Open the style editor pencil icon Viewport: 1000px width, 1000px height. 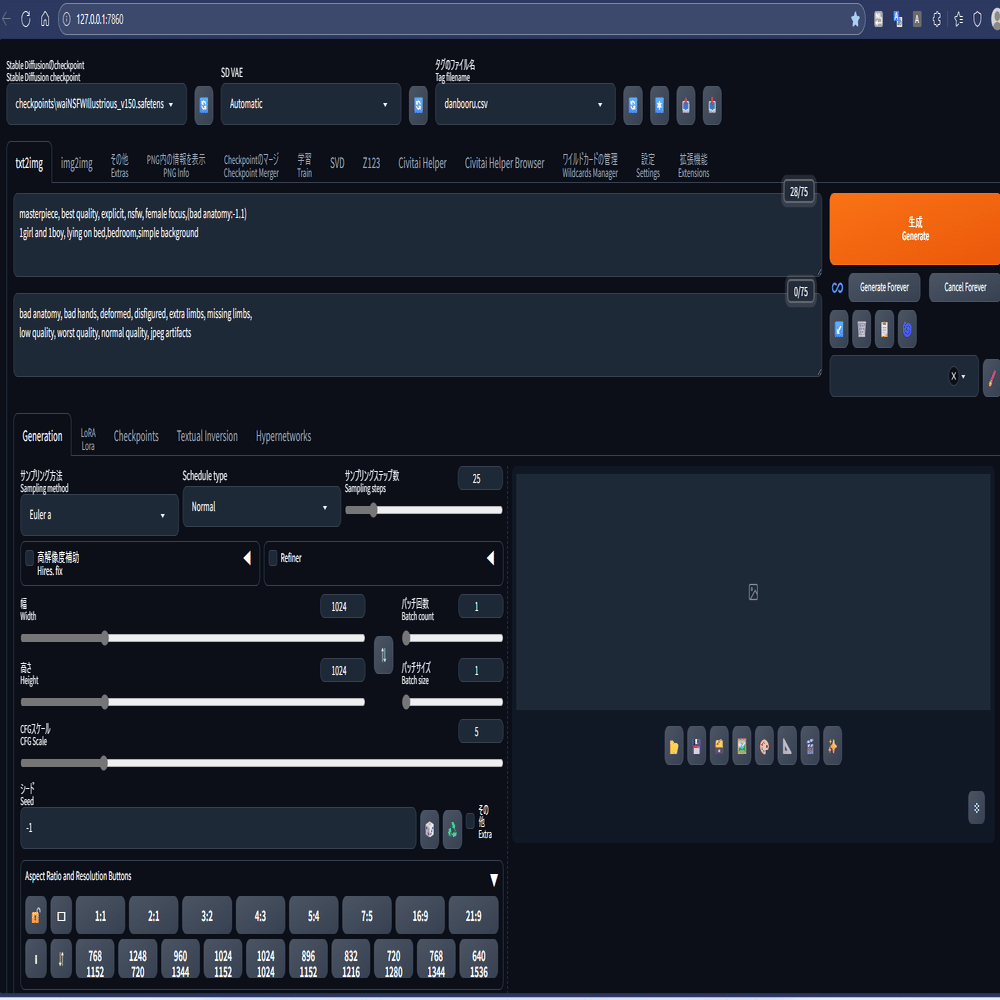pos(992,376)
